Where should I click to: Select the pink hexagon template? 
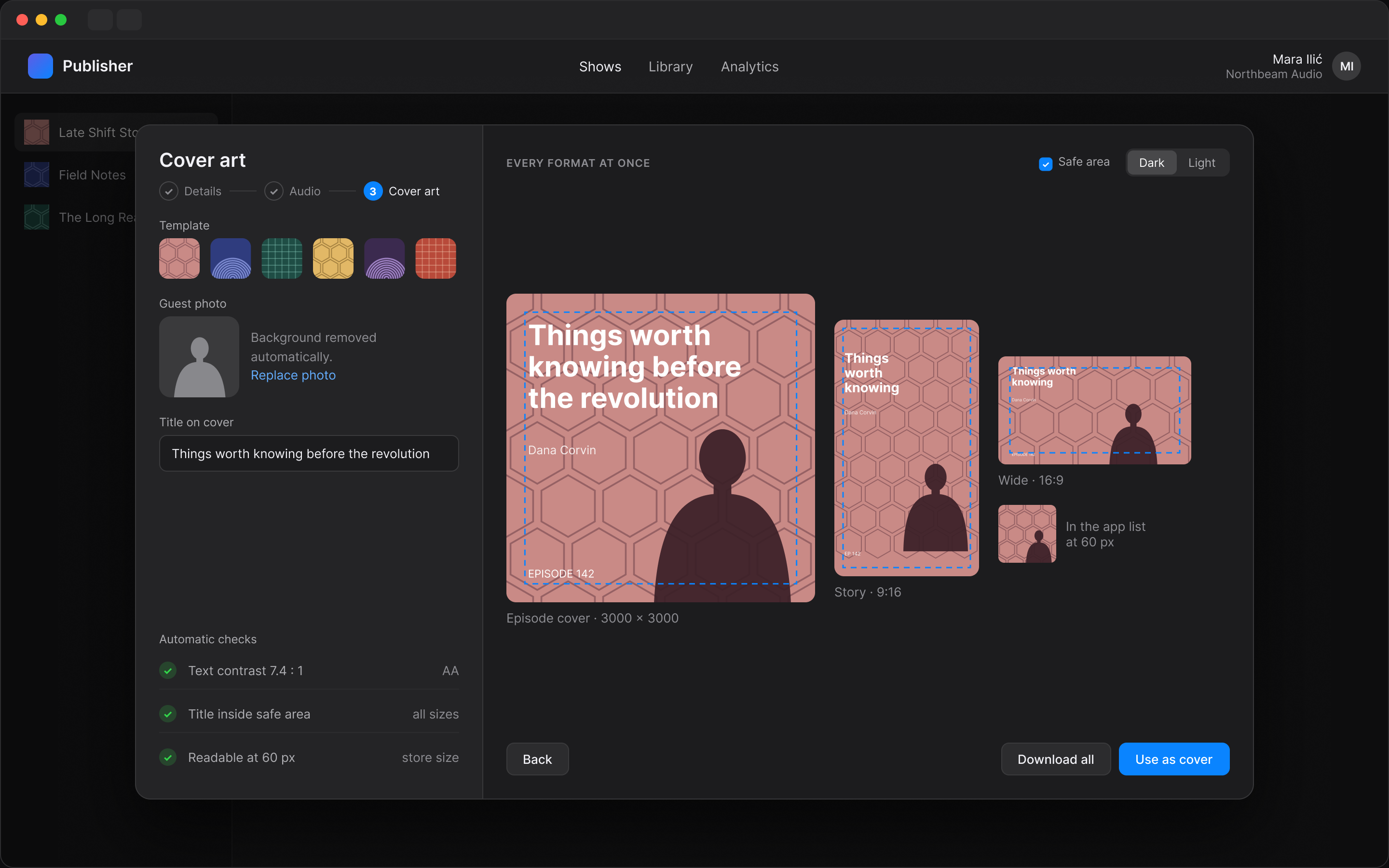click(179, 258)
